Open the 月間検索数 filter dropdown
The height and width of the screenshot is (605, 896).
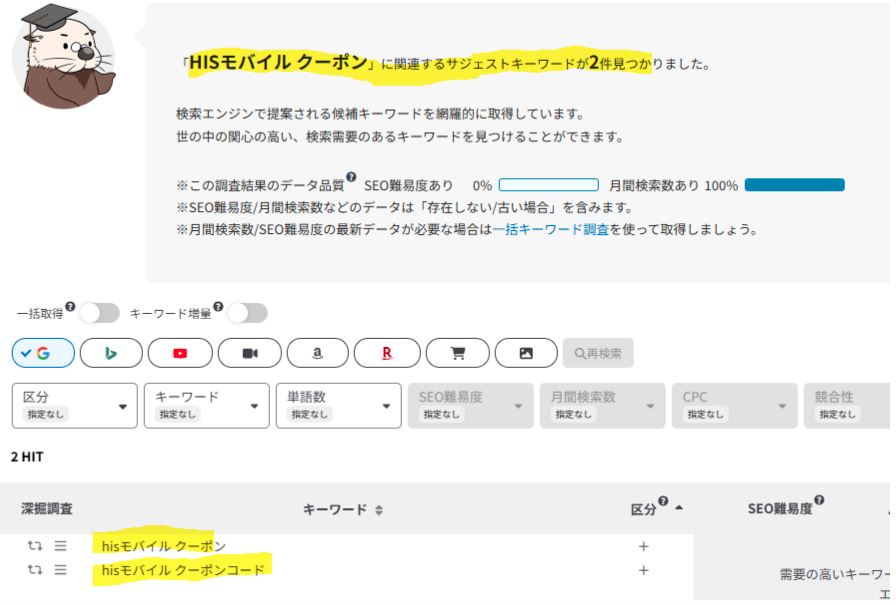[x=602, y=406]
